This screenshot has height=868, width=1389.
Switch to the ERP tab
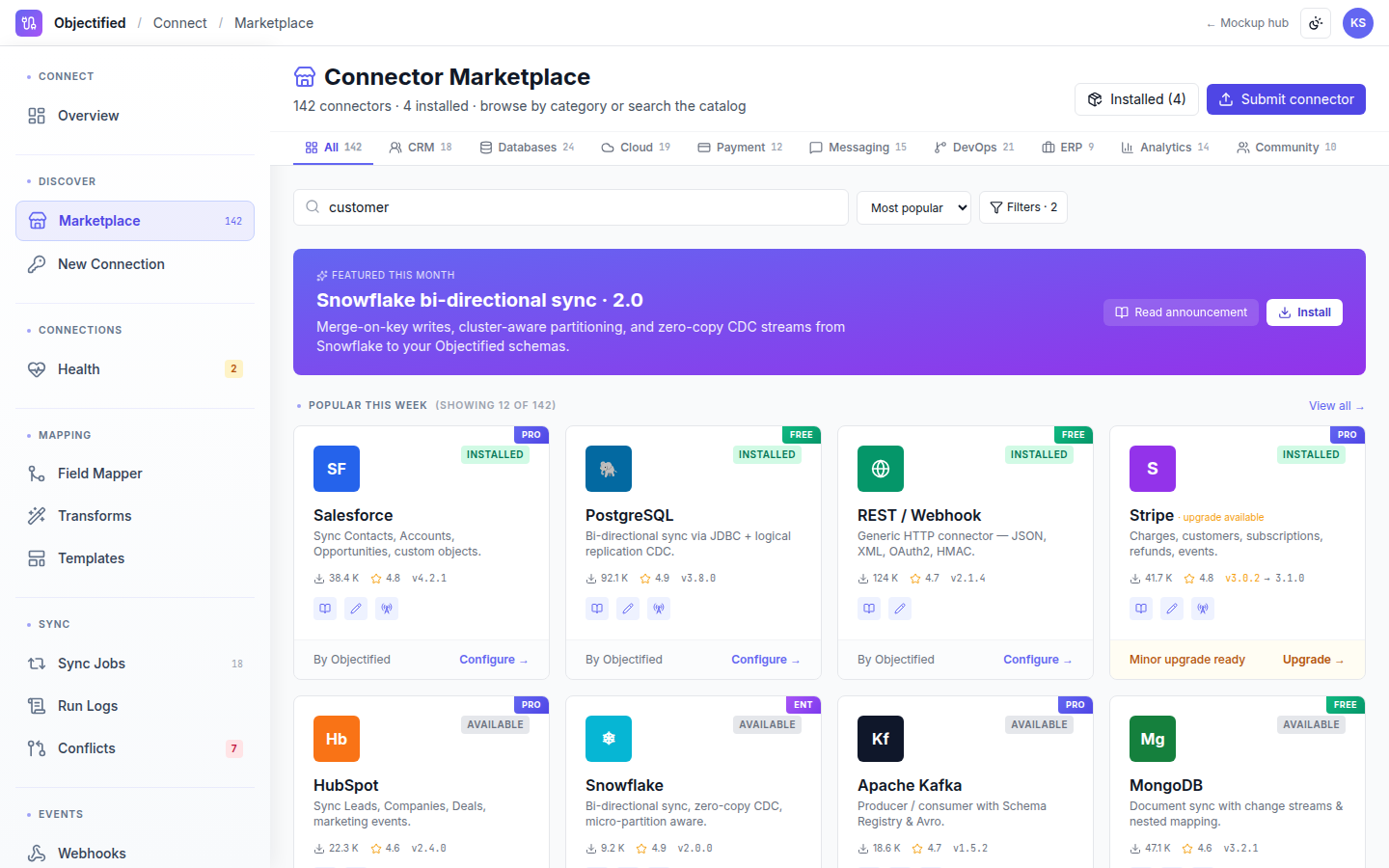[1068, 148]
